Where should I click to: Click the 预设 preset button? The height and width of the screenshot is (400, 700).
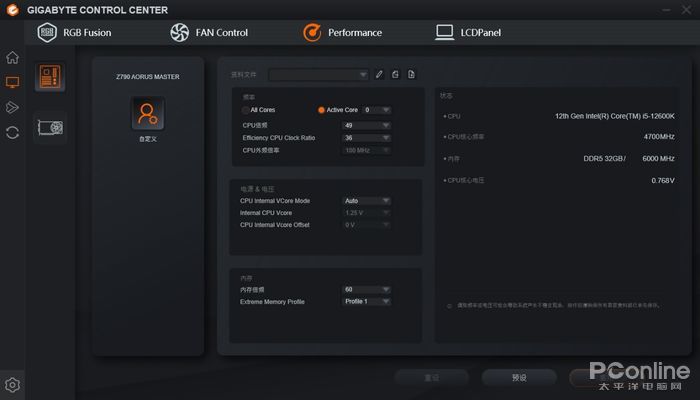point(519,378)
